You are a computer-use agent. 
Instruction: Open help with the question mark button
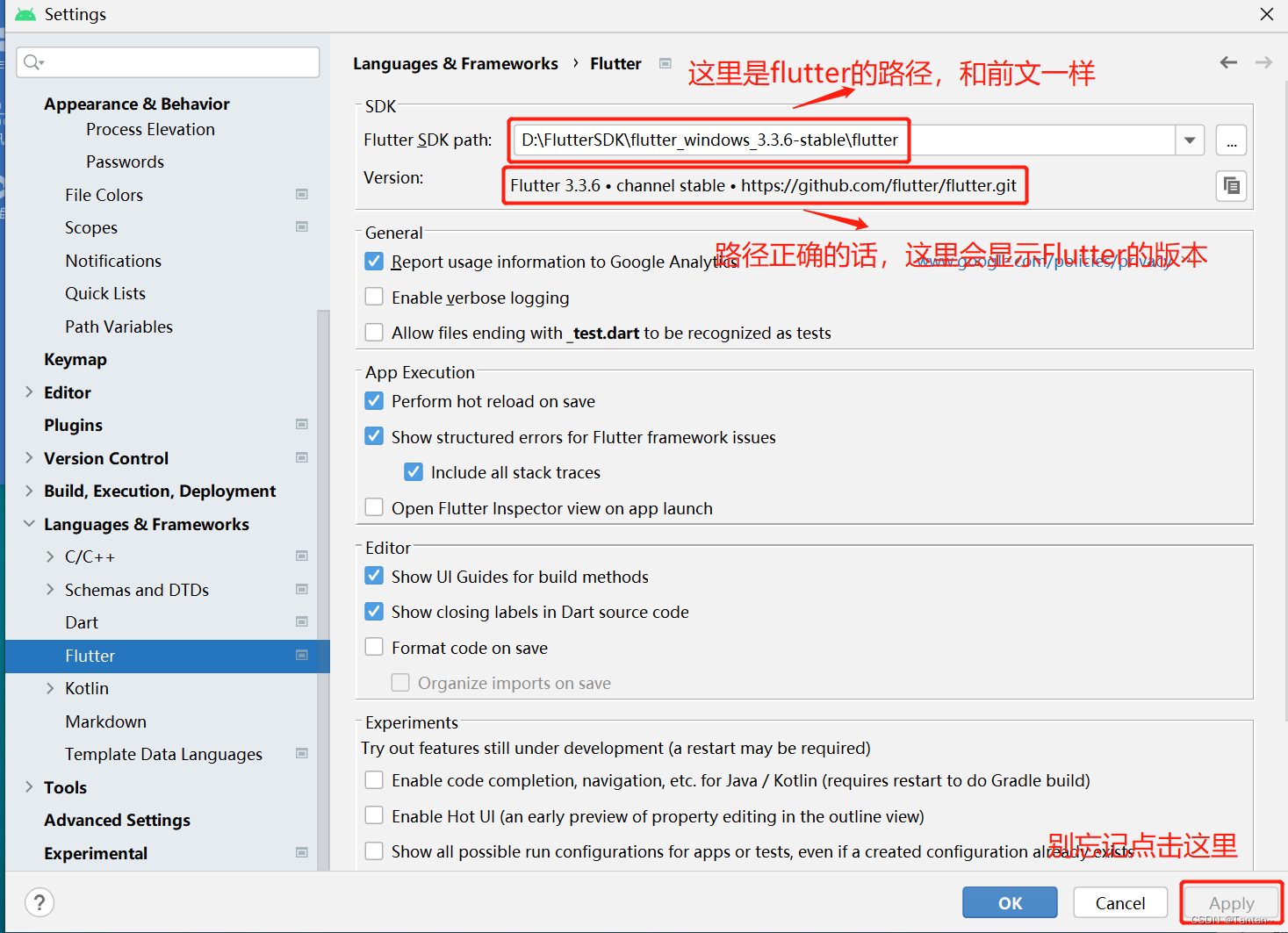tap(40, 902)
